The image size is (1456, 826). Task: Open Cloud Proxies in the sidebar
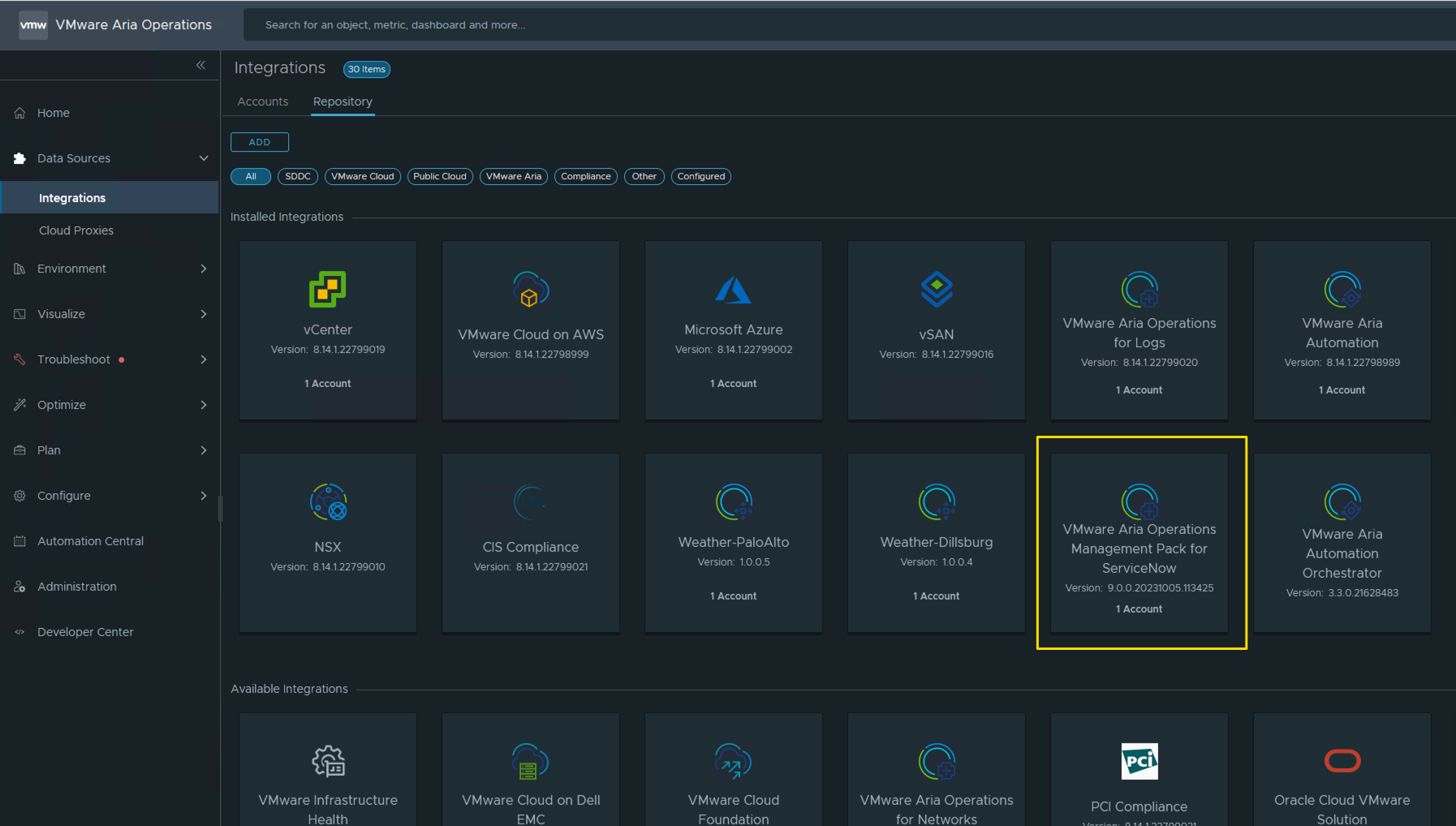click(x=76, y=230)
